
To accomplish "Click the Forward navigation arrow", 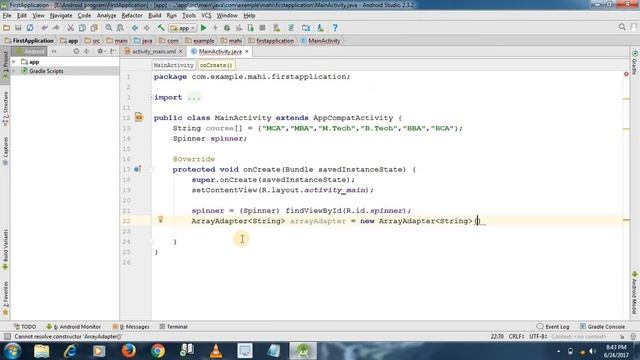I will 147,28.
